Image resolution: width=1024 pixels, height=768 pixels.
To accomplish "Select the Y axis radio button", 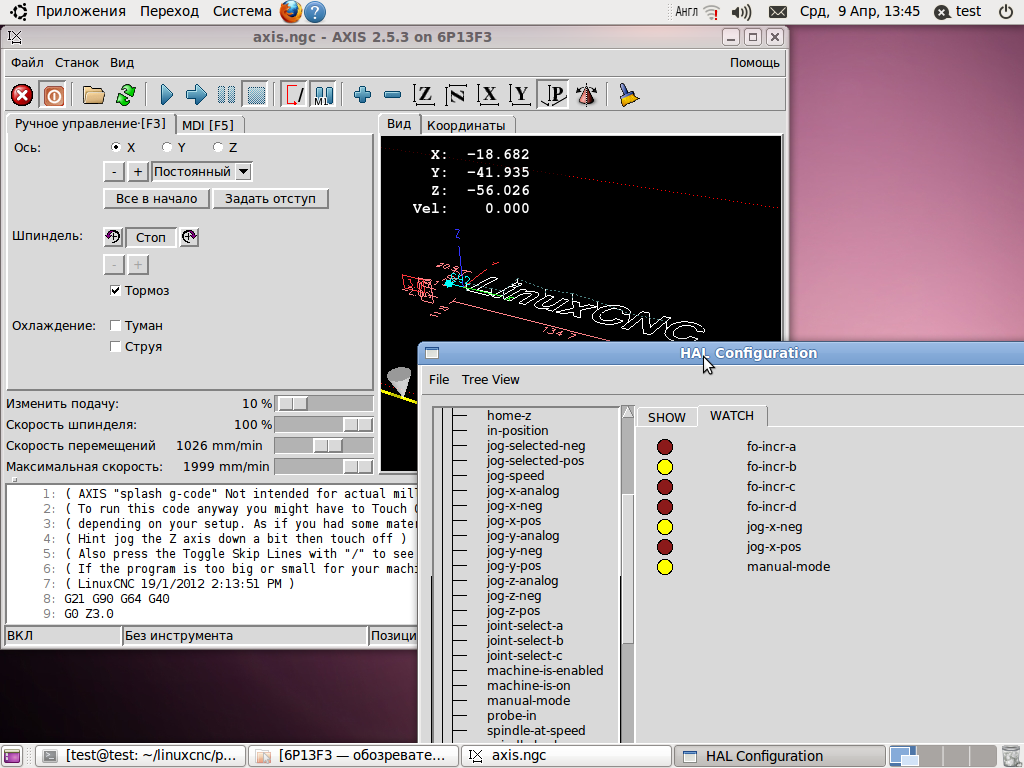I will (167, 148).
